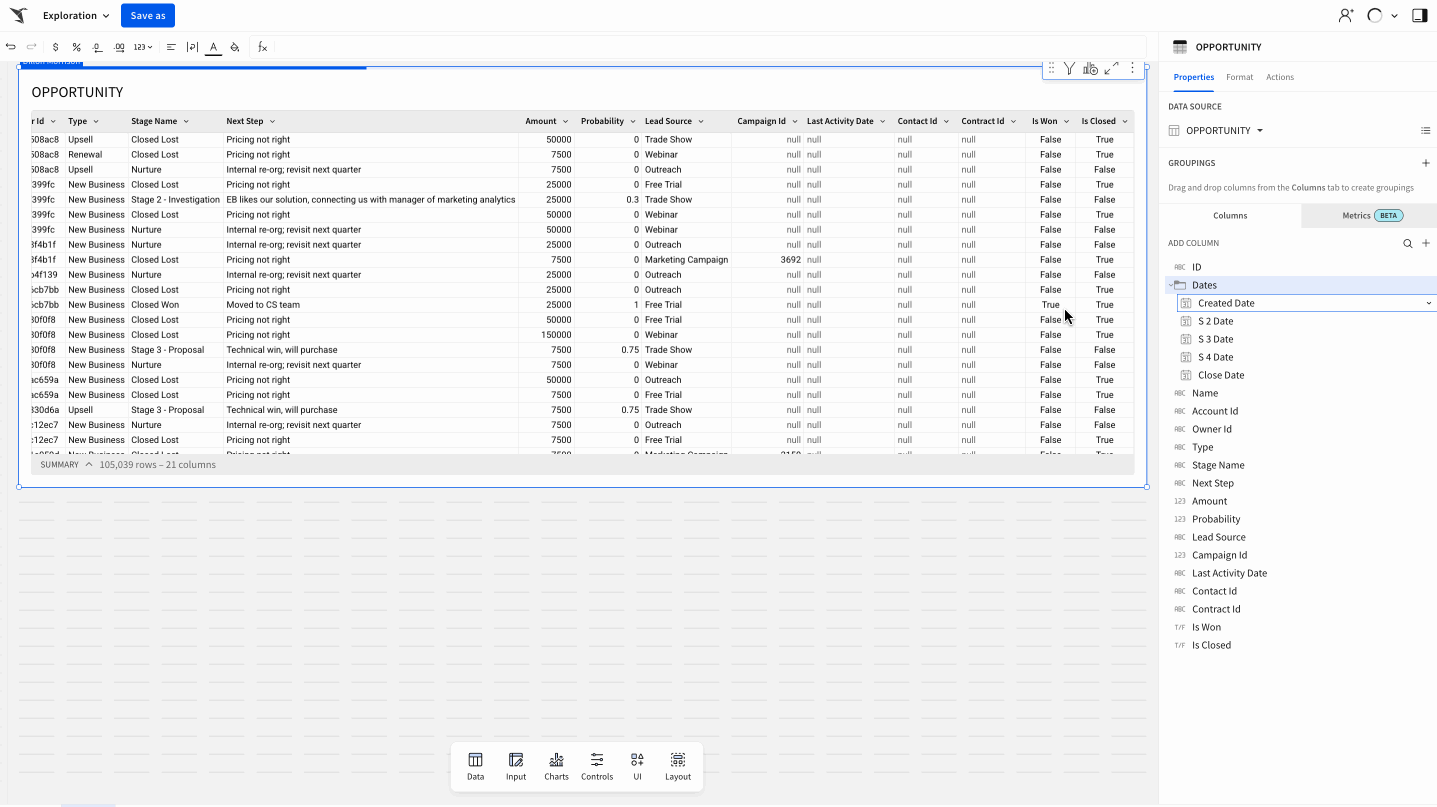This screenshot has width=1437, height=807.
Task: Collapse the Dates folder in the column list
Action: [x=1170, y=284]
